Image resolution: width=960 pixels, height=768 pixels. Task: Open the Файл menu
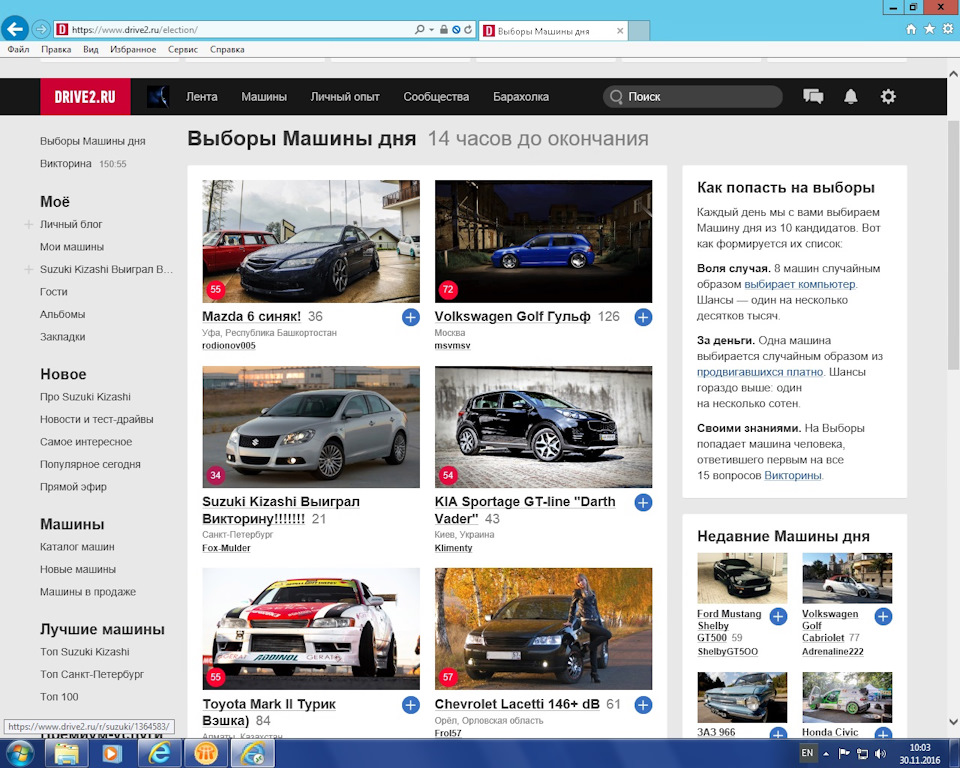pos(18,50)
